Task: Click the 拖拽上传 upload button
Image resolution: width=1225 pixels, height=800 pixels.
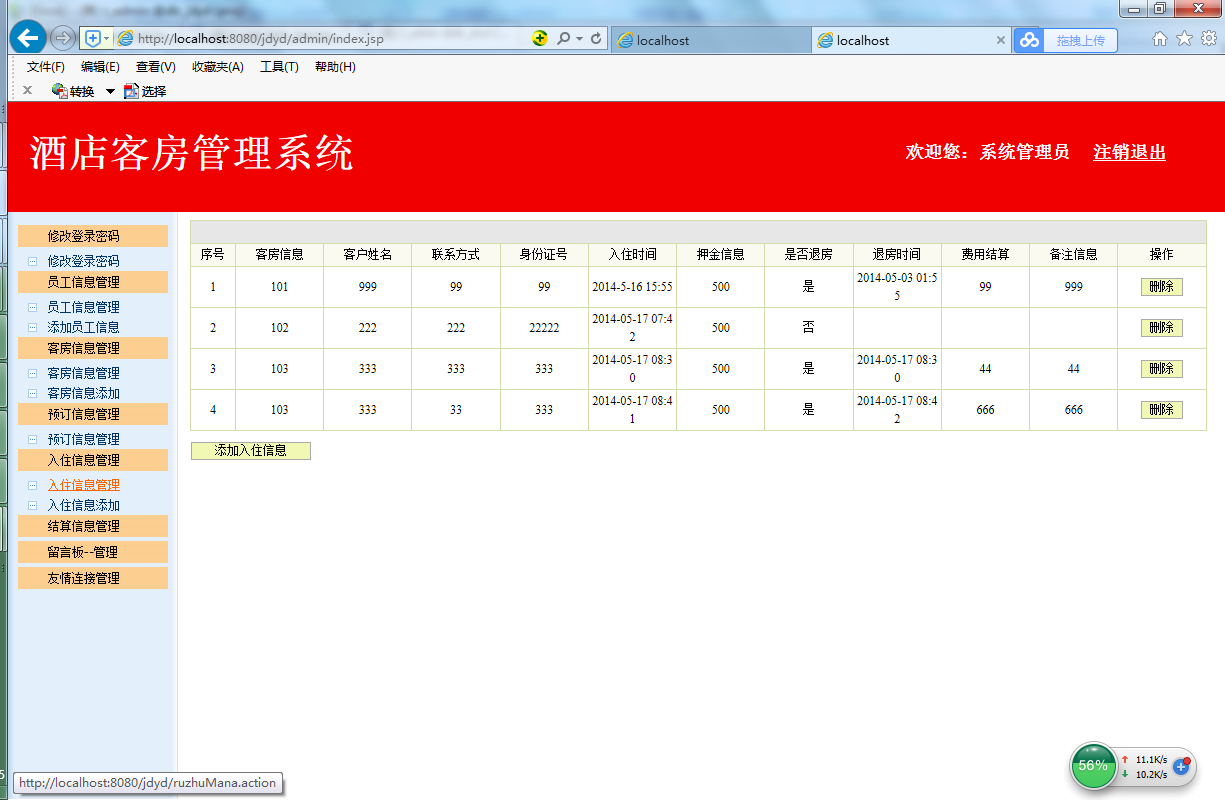Action: click(1080, 40)
